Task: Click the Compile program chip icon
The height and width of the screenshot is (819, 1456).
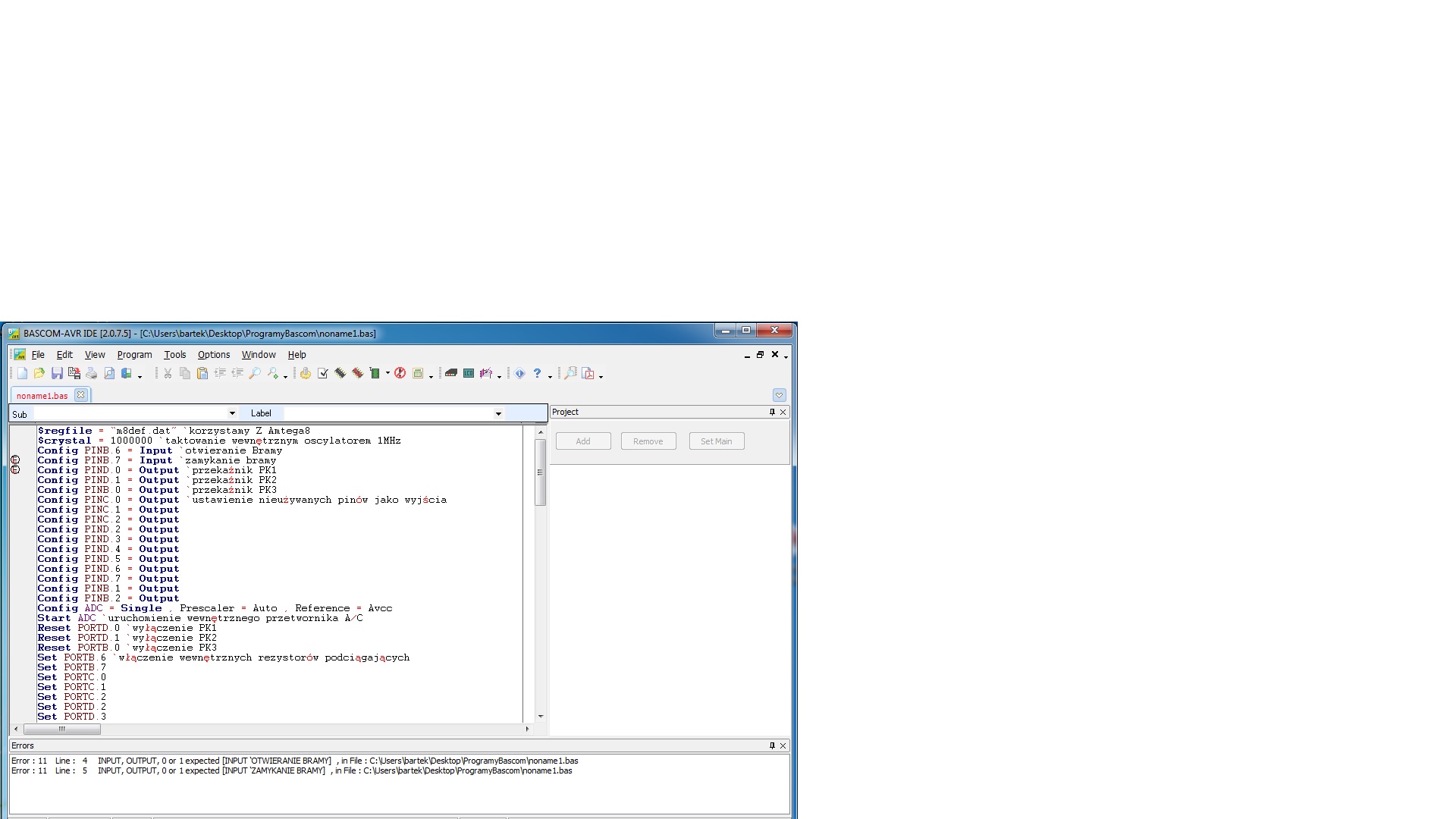Action: 340,373
